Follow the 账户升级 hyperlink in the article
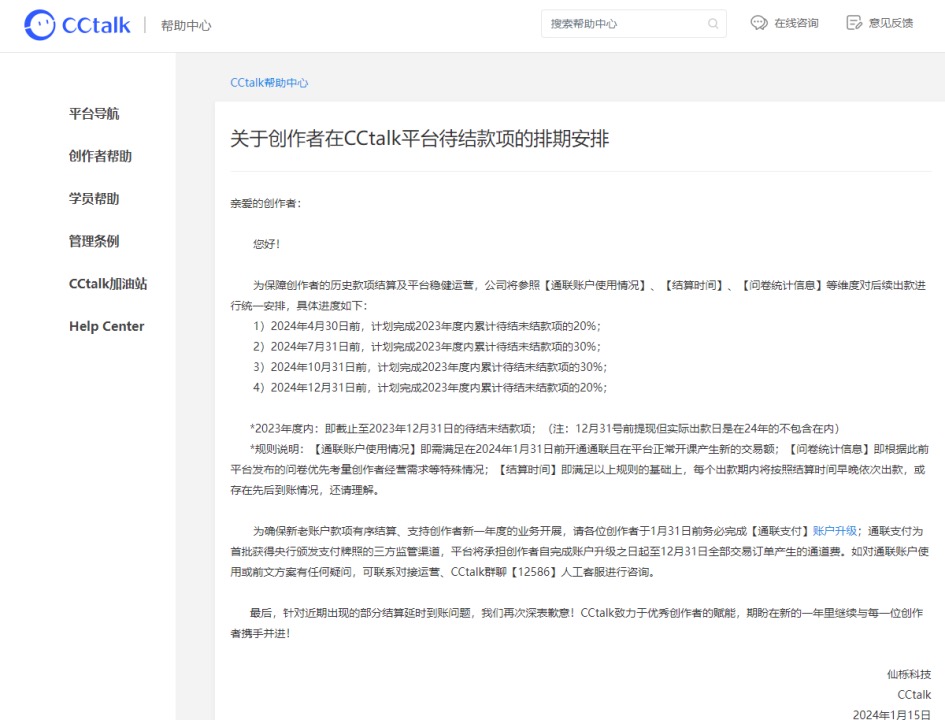The height and width of the screenshot is (720, 945). (x=835, y=531)
